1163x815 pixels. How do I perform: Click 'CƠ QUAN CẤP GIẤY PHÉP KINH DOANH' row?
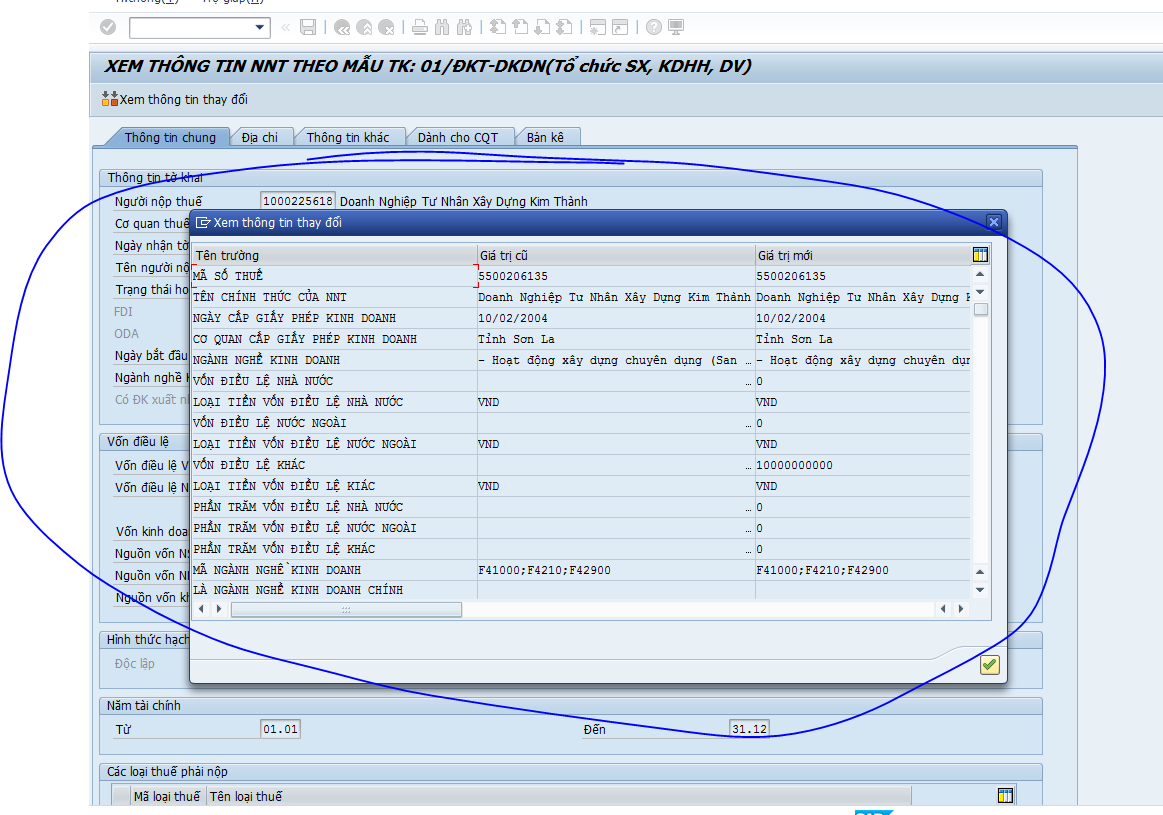point(581,339)
